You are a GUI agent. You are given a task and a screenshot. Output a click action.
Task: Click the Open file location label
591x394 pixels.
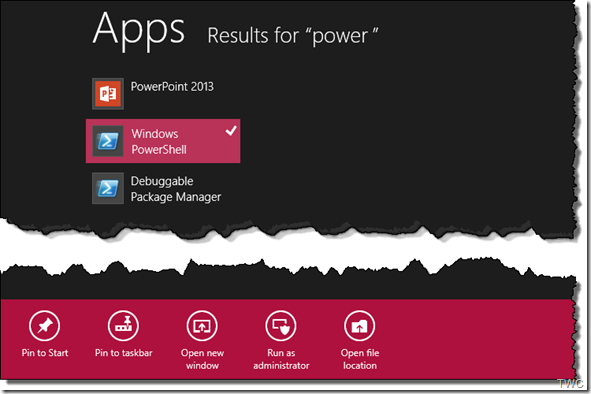tap(360, 359)
